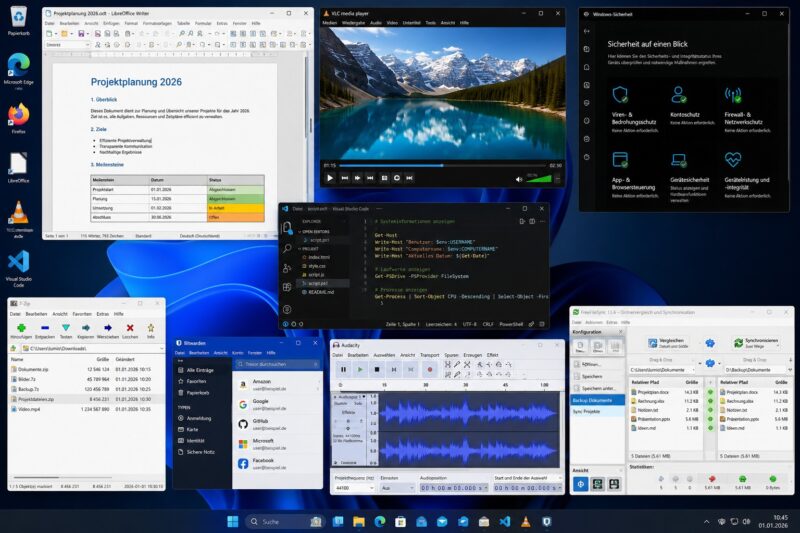Open Favoriten menu in 7-Zip
The height and width of the screenshot is (533, 800).
click(82, 314)
